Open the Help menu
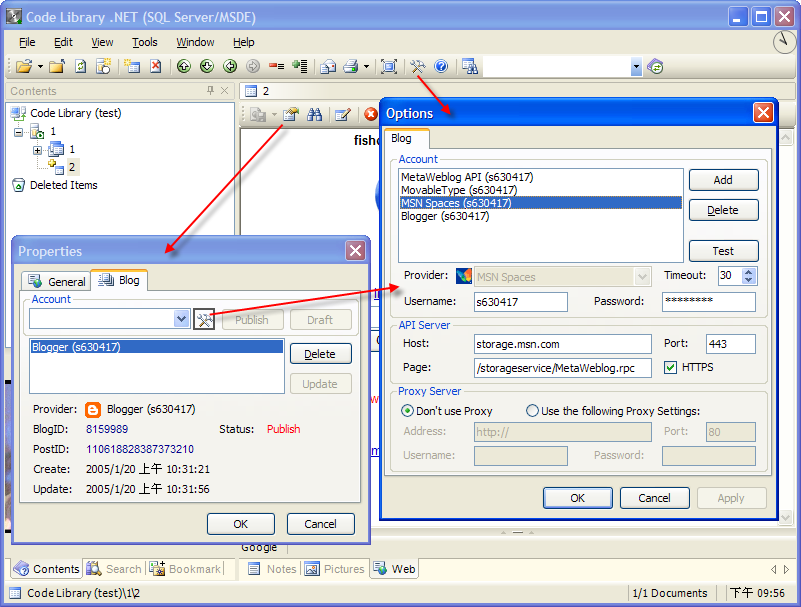This screenshot has width=801, height=607. [x=244, y=42]
